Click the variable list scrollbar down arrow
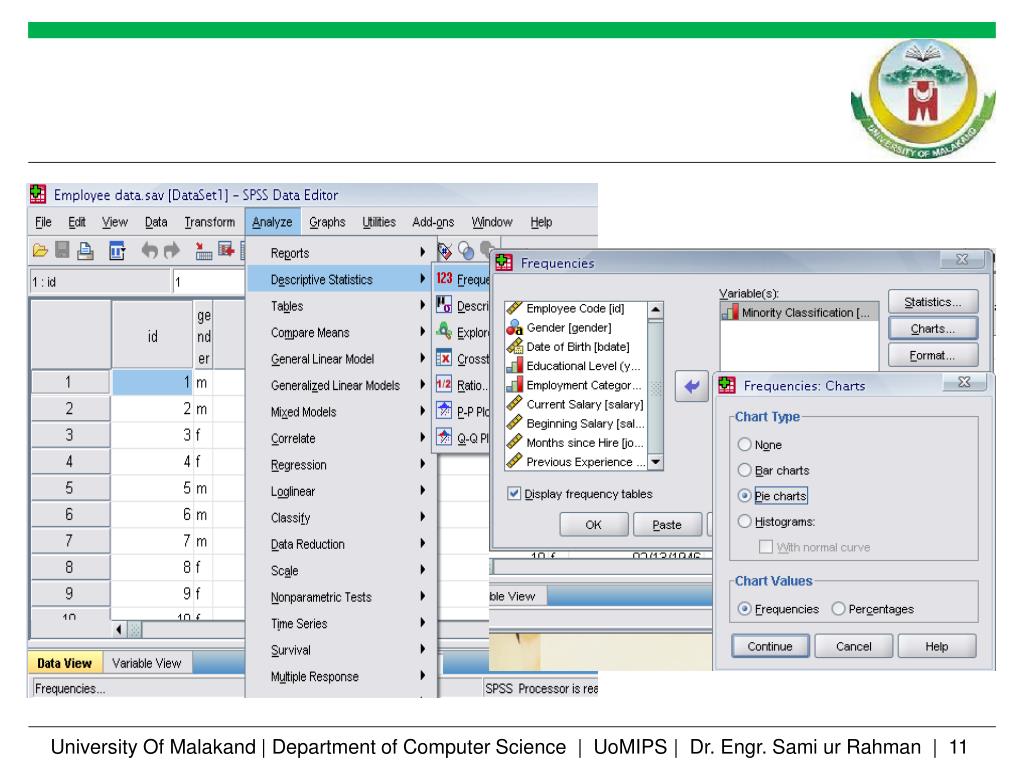 [x=655, y=461]
